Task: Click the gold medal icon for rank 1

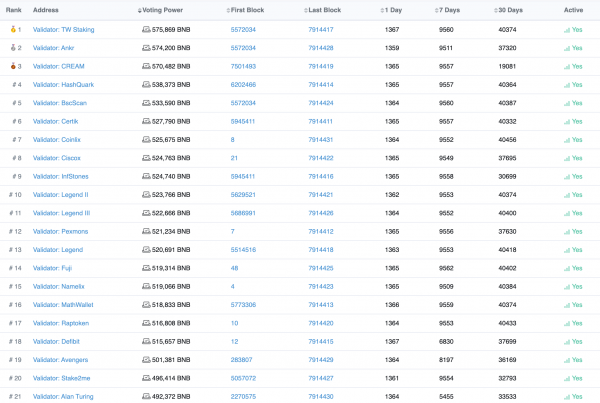Action: tap(13, 29)
